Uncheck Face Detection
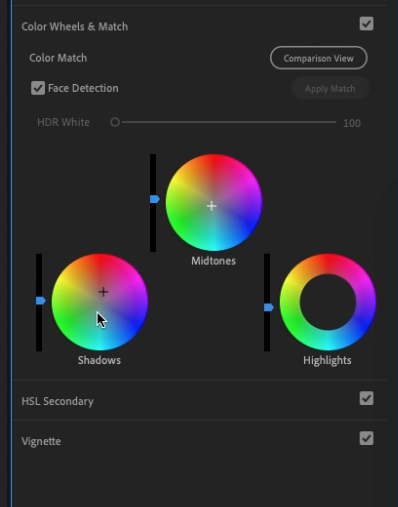Screen dimensions: 398x507 [38, 88]
